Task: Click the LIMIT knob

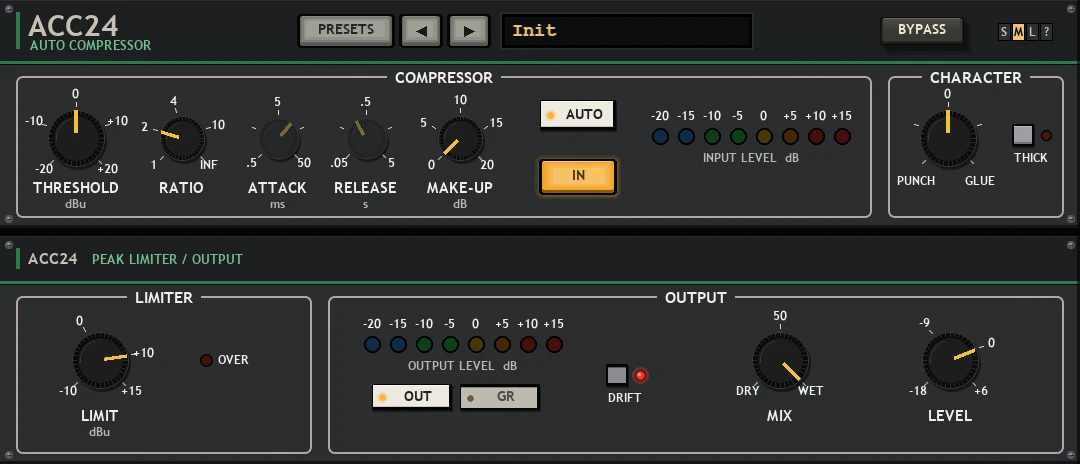Action: click(101, 361)
